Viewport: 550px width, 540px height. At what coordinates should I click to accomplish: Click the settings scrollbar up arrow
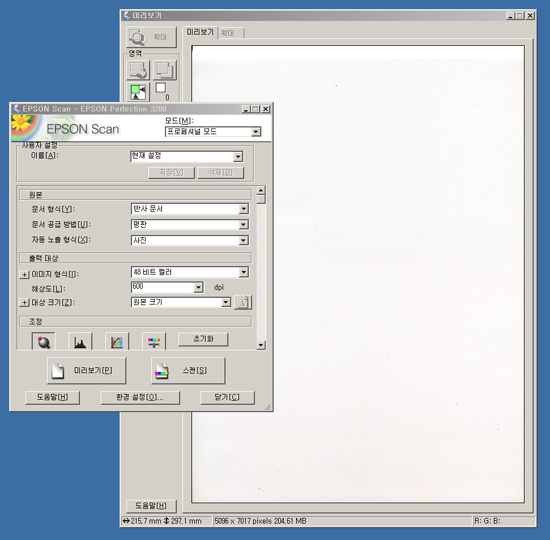pyautogui.click(x=261, y=191)
